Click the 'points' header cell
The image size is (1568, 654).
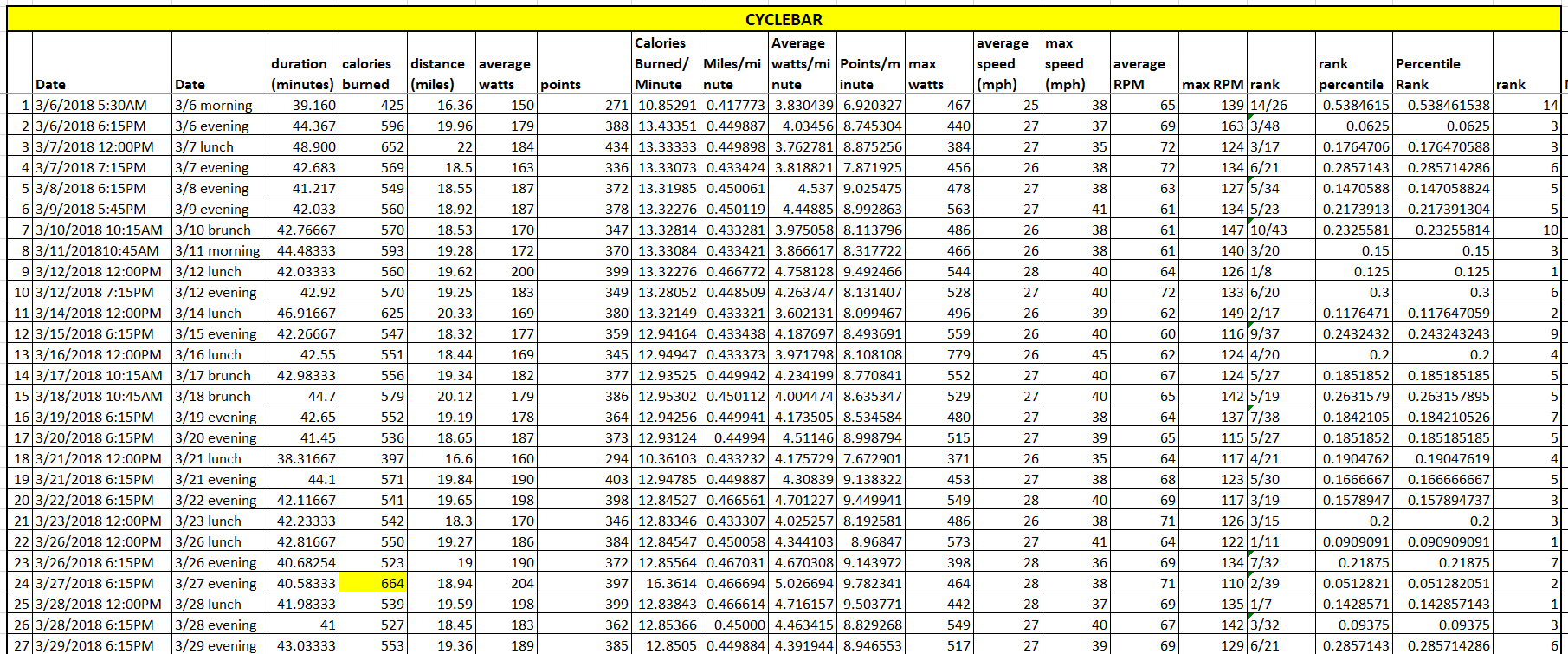[x=584, y=62]
